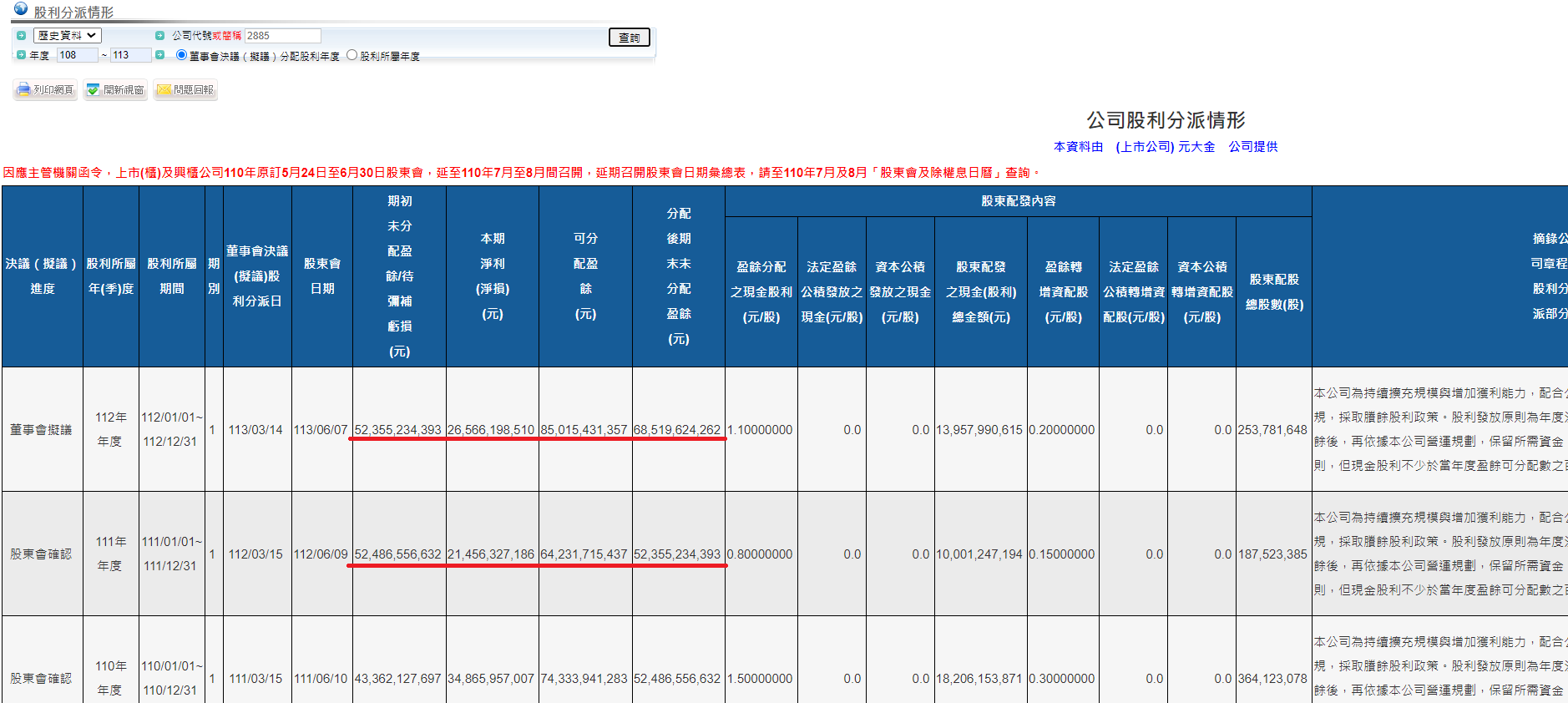Select the 股利所屬年度 radio option
Viewport: 1568px width, 703px height.
[352, 55]
